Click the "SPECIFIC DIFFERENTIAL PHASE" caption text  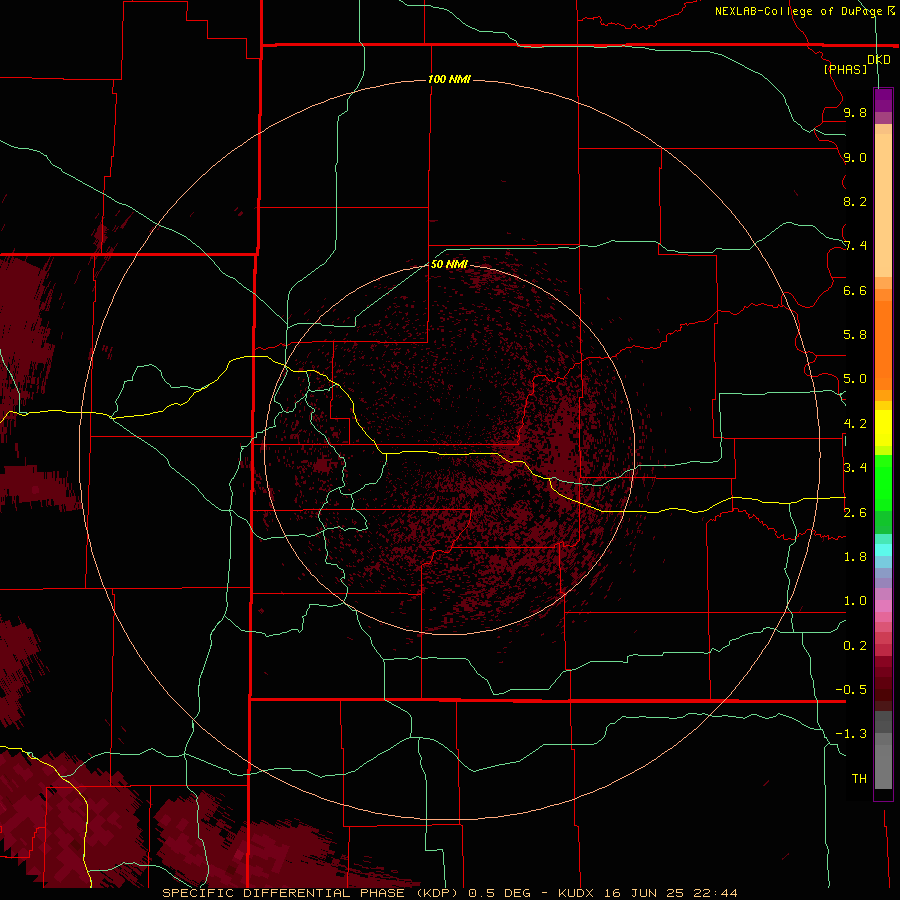pos(284,893)
